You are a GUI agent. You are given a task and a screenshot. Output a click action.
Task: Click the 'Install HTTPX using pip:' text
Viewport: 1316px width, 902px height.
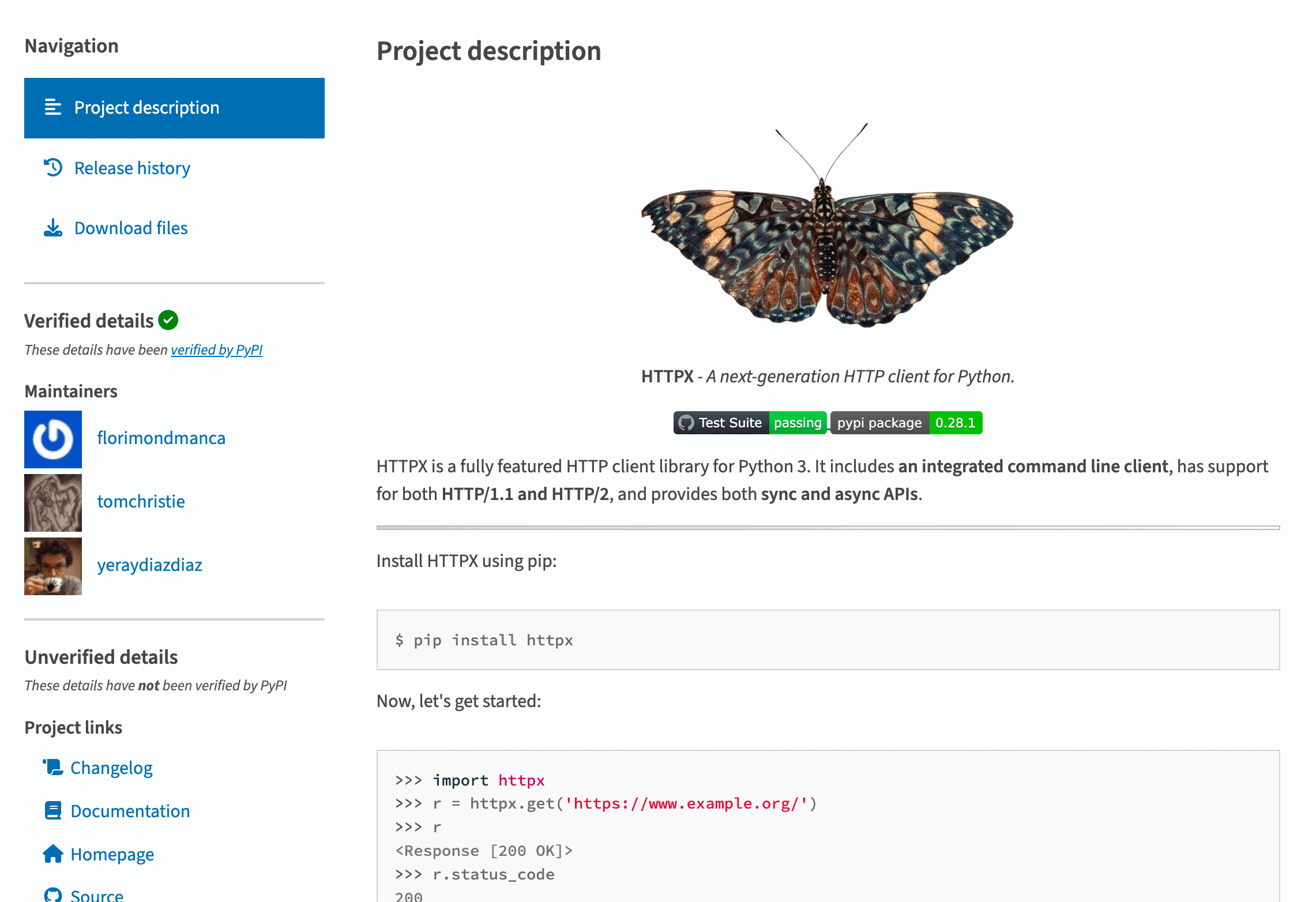[x=467, y=561]
